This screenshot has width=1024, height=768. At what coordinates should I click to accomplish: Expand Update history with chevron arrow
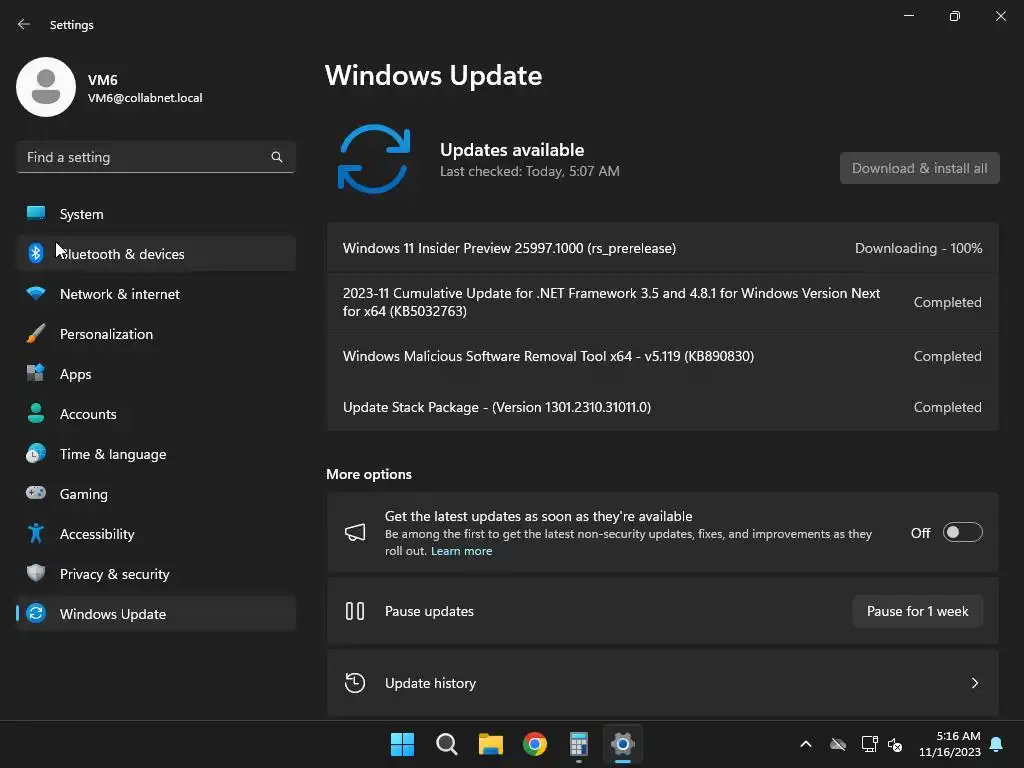tap(975, 683)
